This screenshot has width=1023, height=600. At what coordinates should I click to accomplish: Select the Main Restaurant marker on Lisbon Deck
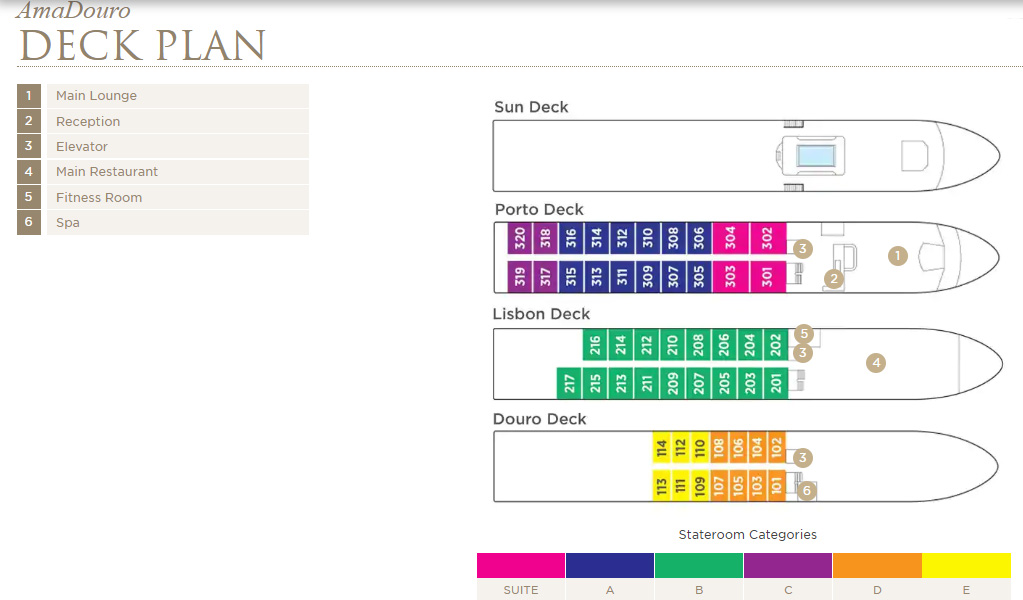tap(876, 363)
